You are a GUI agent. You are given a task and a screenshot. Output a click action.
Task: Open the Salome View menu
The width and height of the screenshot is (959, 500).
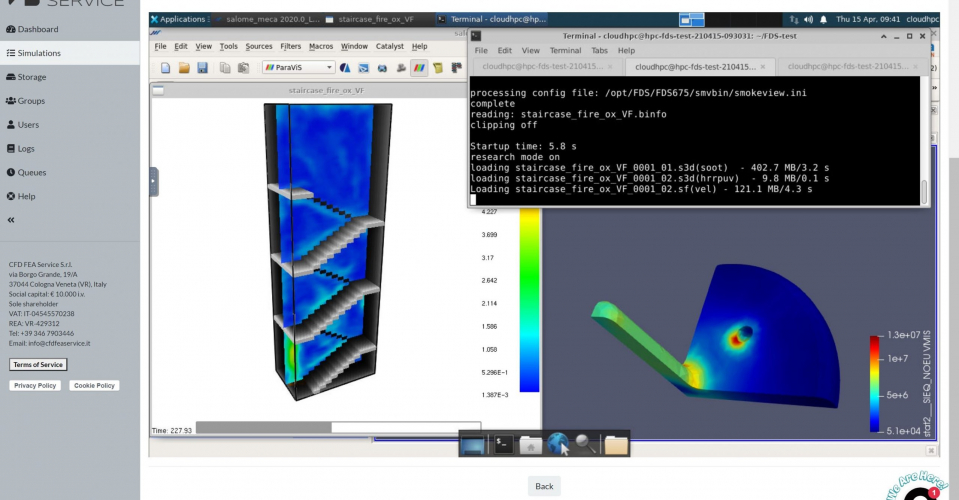[203, 46]
